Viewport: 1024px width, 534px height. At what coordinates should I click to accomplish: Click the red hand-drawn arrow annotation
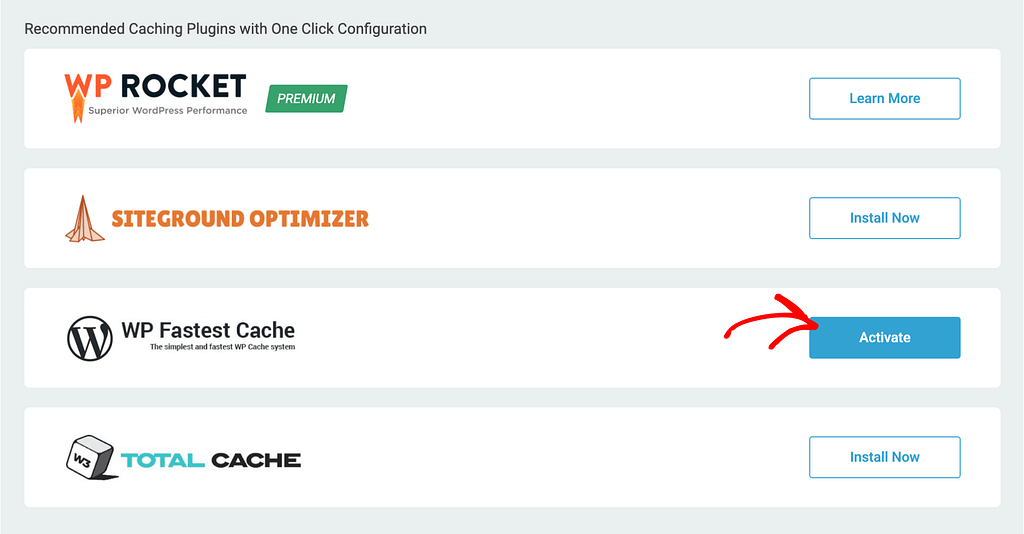pos(772,321)
